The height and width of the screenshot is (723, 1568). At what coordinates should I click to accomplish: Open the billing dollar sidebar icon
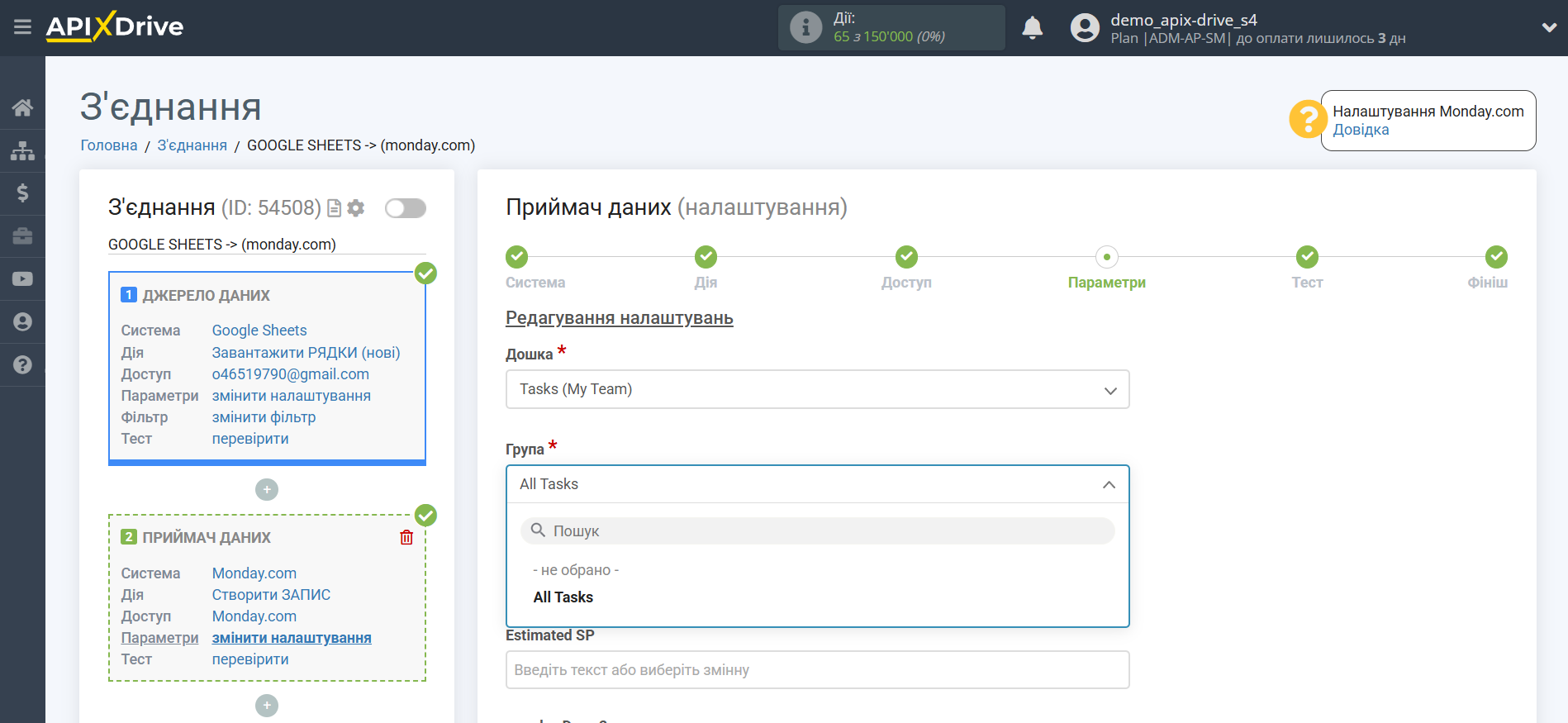click(22, 193)
